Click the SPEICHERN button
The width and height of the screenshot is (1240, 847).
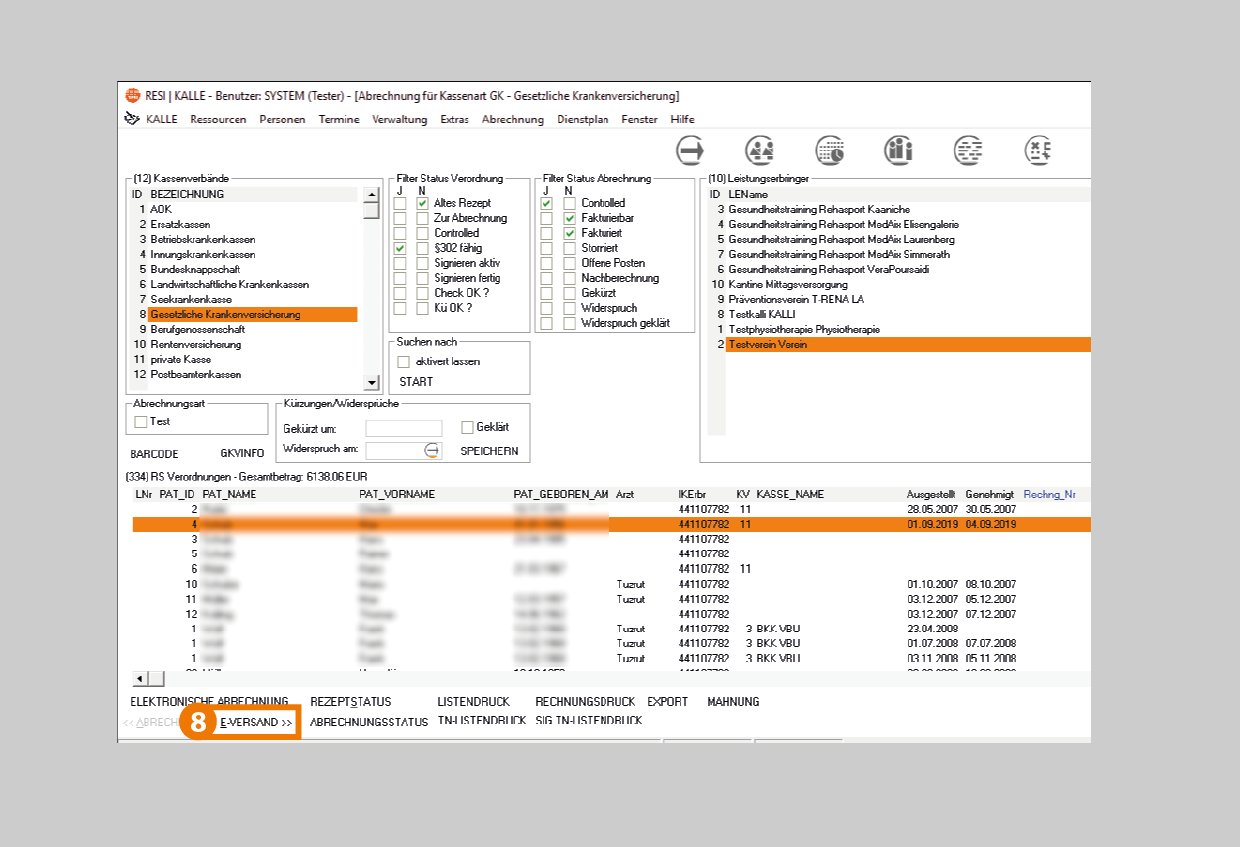pos(489,451)
